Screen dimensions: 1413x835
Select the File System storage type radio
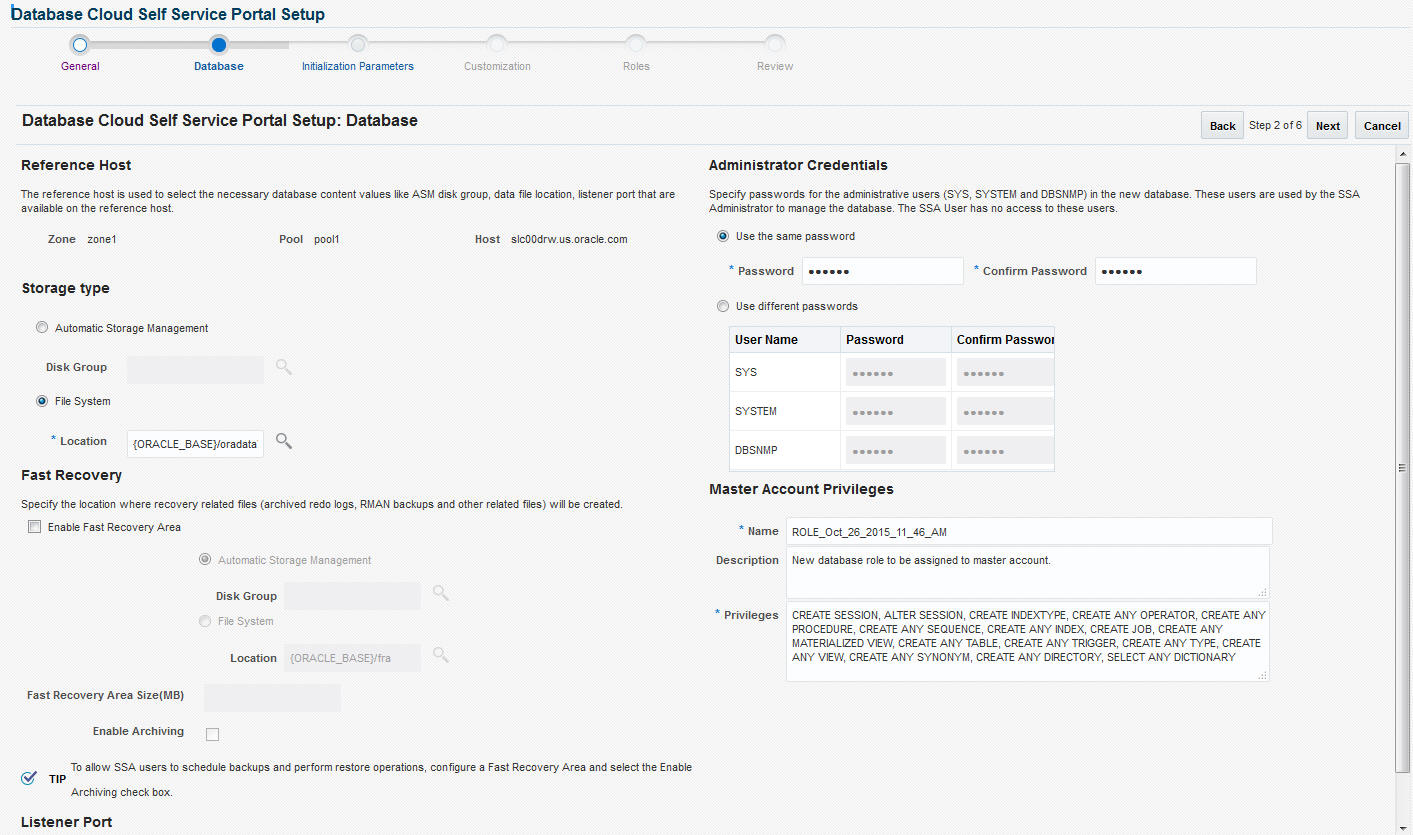pyautogui.click(x=42, y=401)
